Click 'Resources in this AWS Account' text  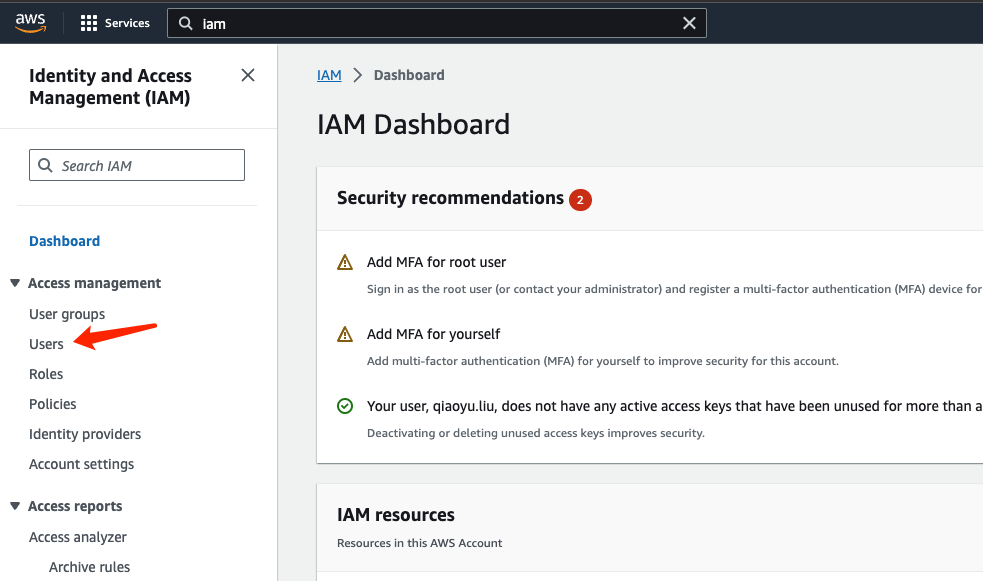(419, 543)
